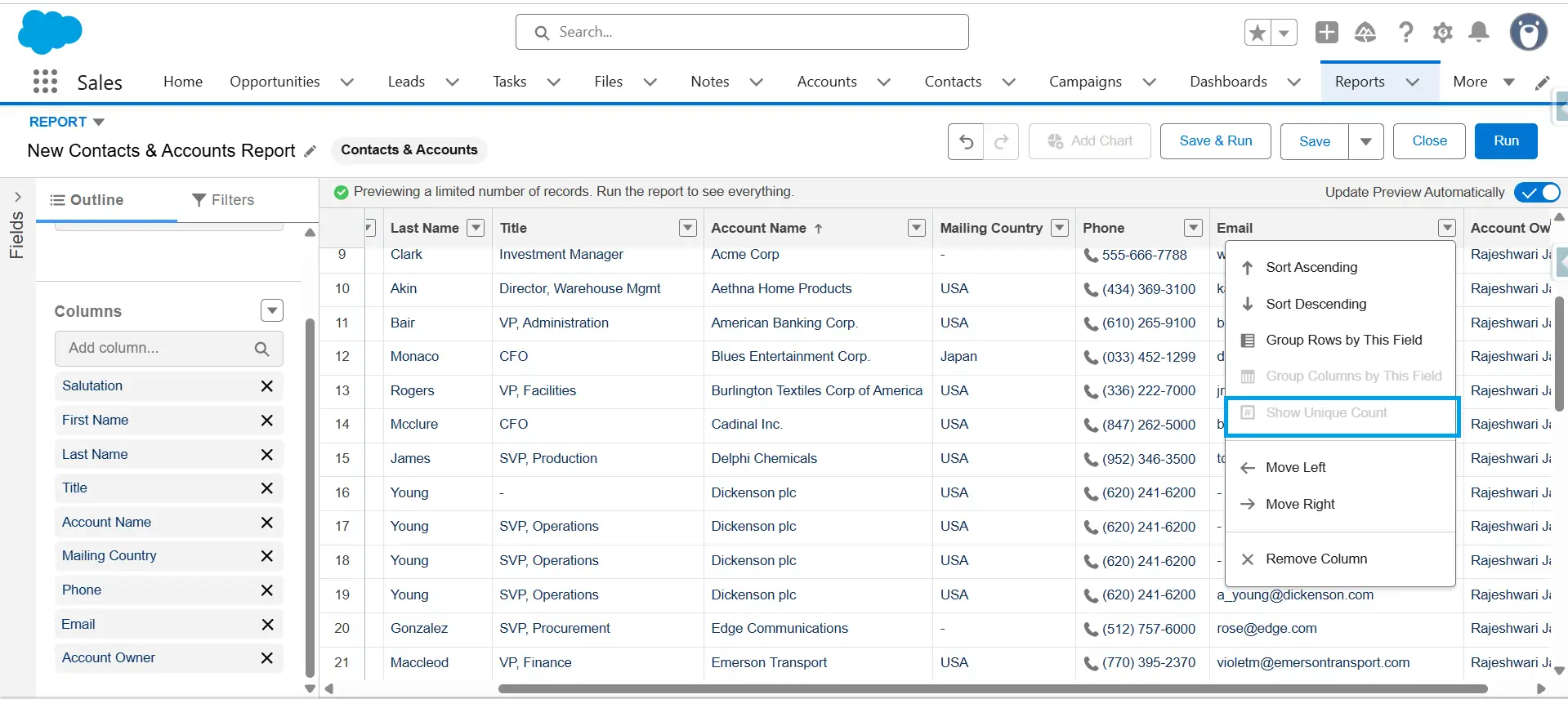Image resolution: width=1568 pixels, height=708 pixels.
Task: Remove the Phone column with X
Action: click(x=267, y=590)
